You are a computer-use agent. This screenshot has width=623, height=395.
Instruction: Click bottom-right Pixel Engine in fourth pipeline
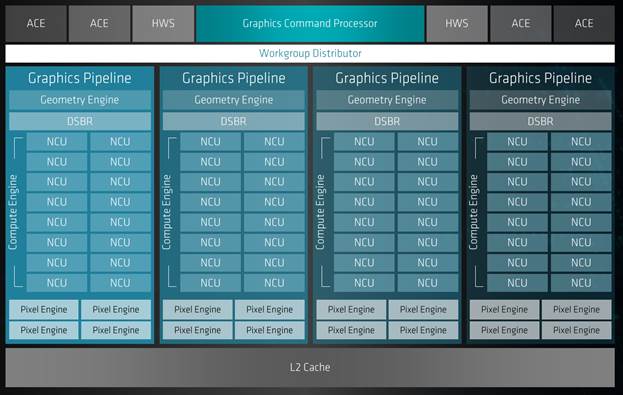(x=576, y=330)
